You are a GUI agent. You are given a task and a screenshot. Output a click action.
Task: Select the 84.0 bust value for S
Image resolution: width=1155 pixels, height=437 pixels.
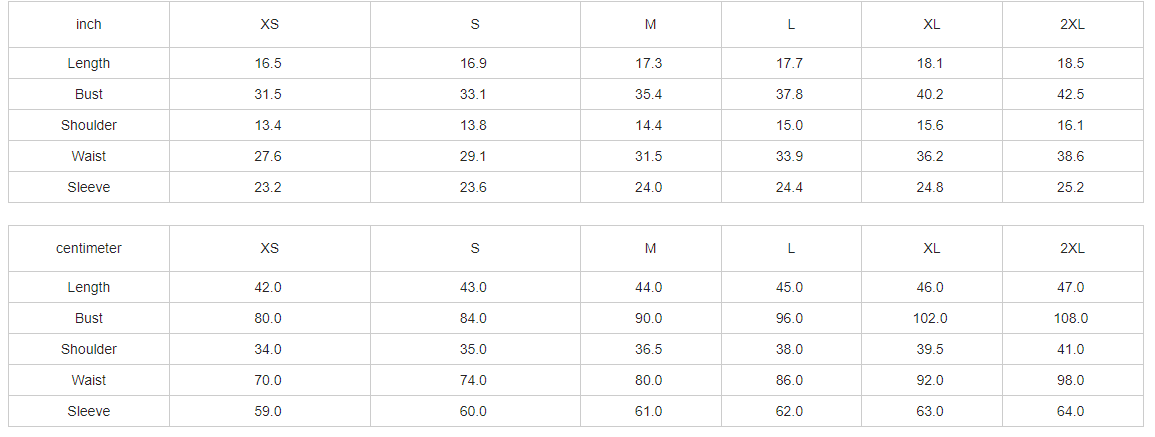[x=475, y=318]
